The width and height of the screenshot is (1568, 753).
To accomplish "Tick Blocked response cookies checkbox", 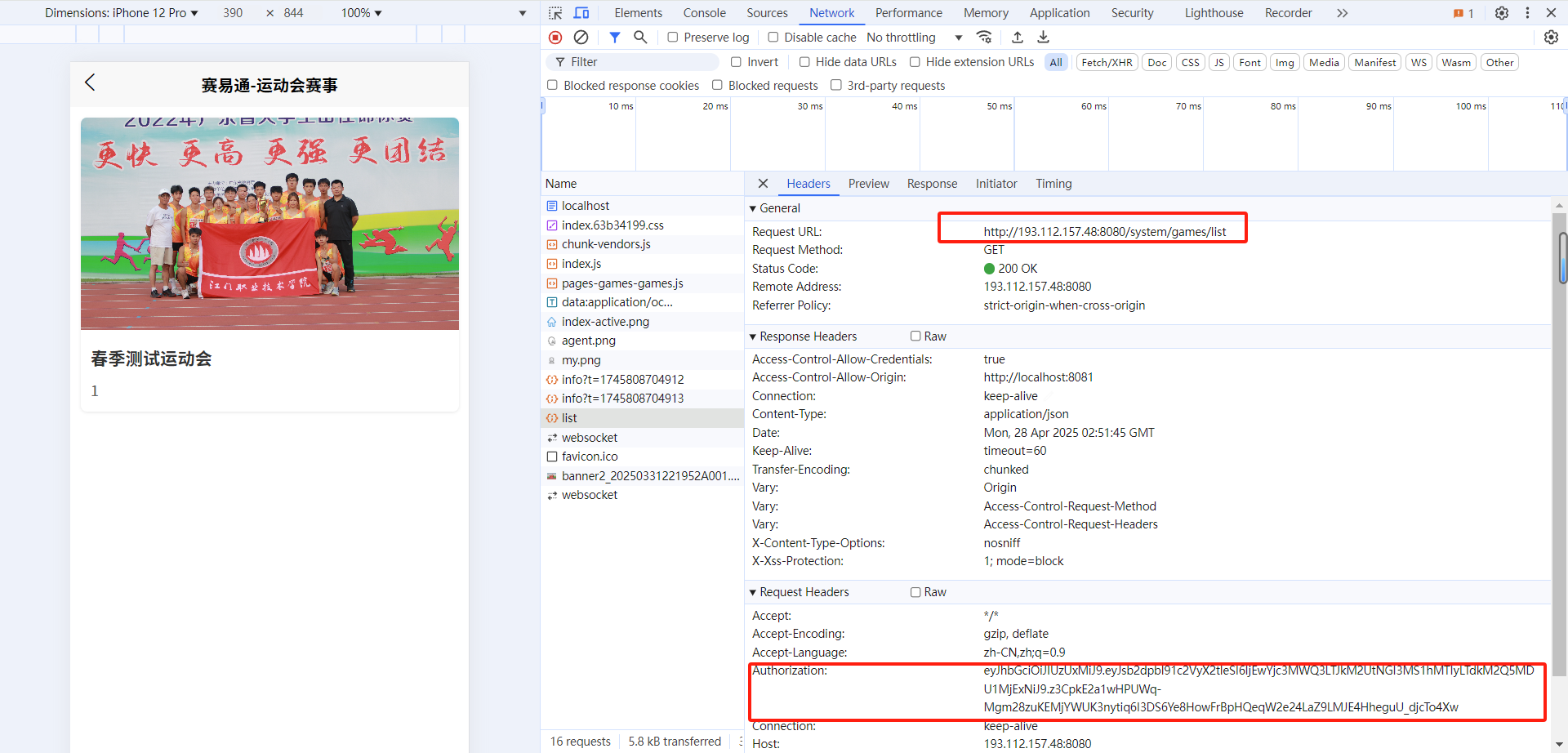I will (x=552, y=85).
